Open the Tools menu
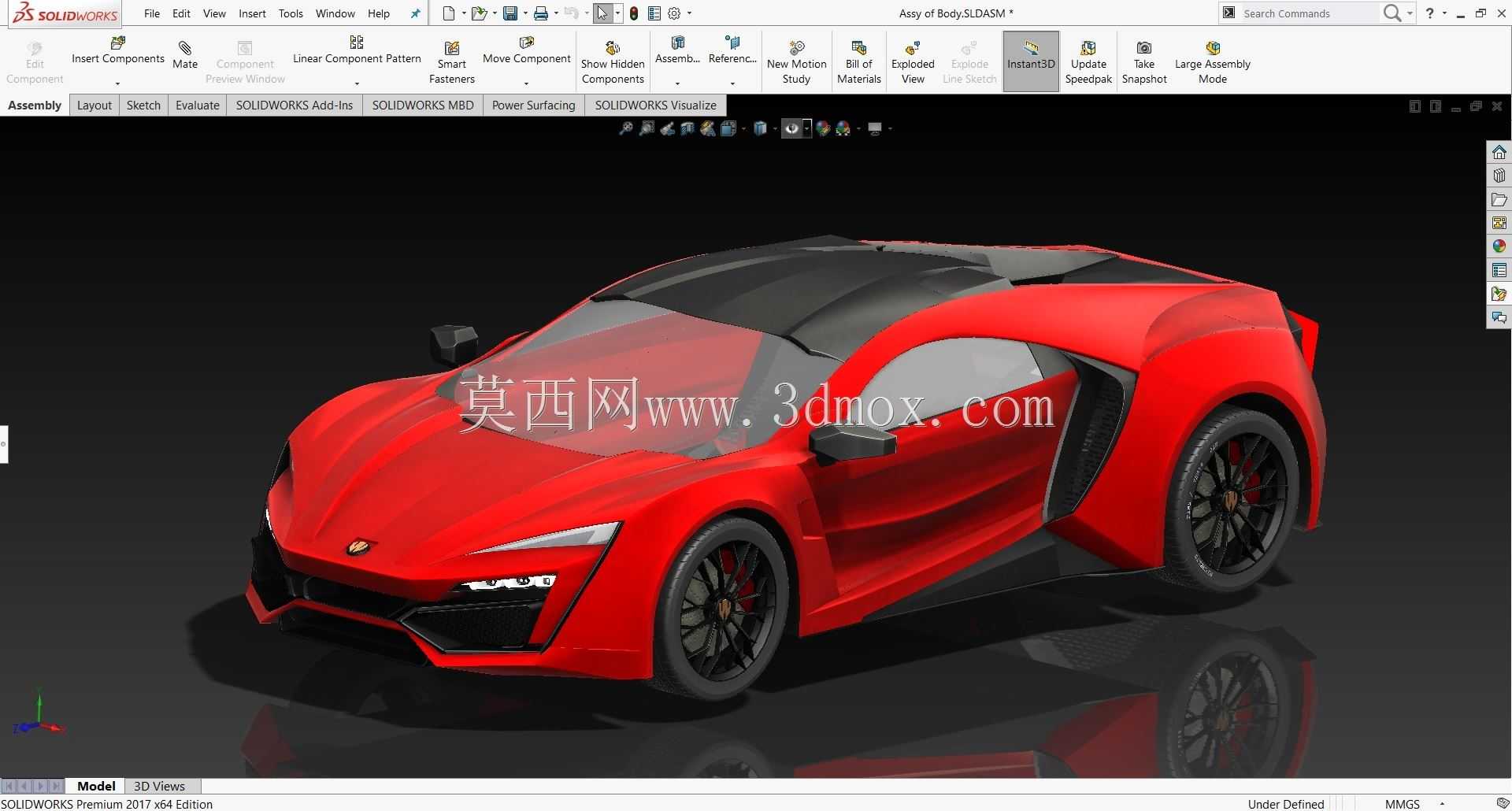Image resolution: width=1512 pixels, height=811 pixels. point(291,13)
